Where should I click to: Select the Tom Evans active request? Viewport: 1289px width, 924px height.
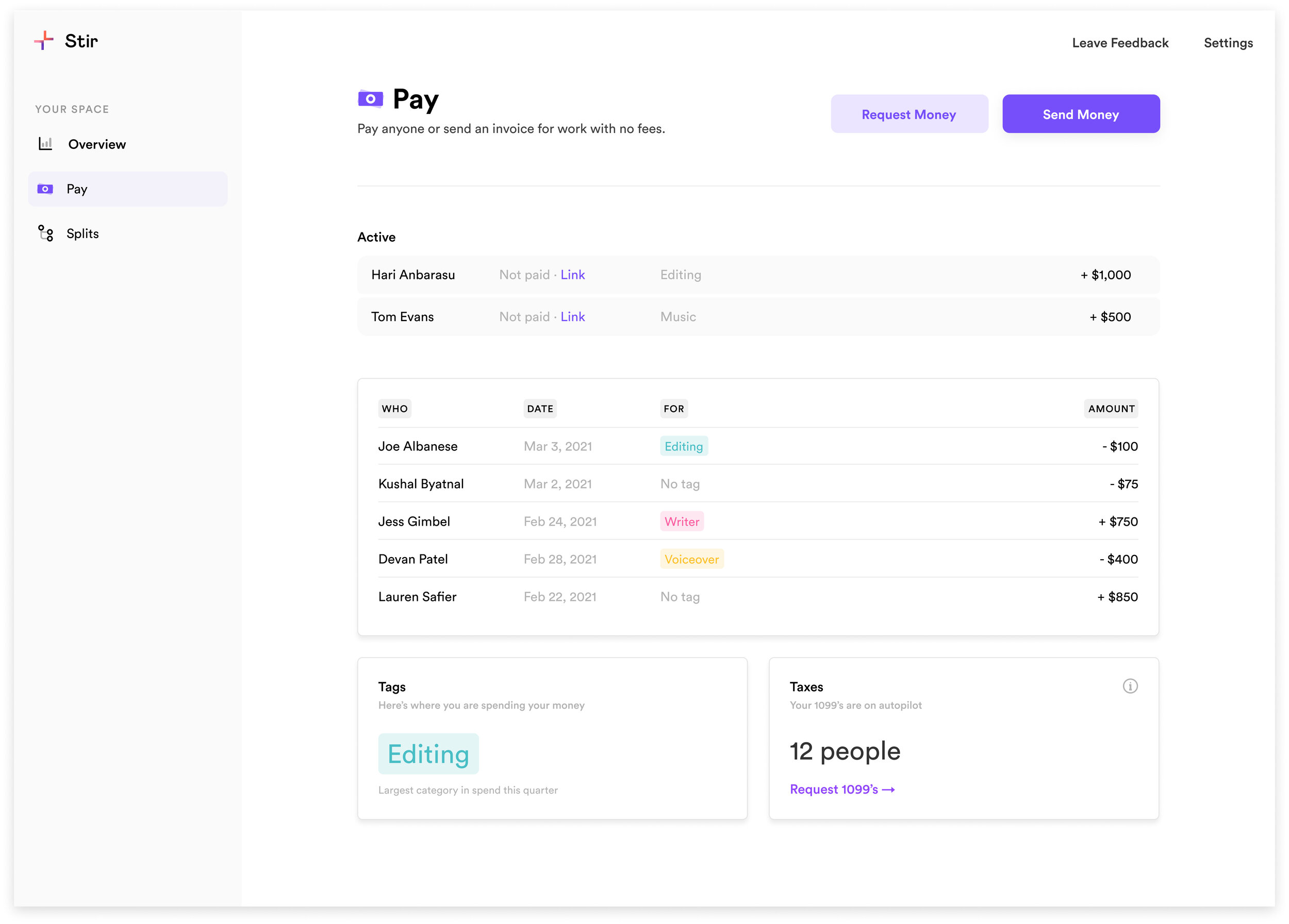tap(758, 317)
